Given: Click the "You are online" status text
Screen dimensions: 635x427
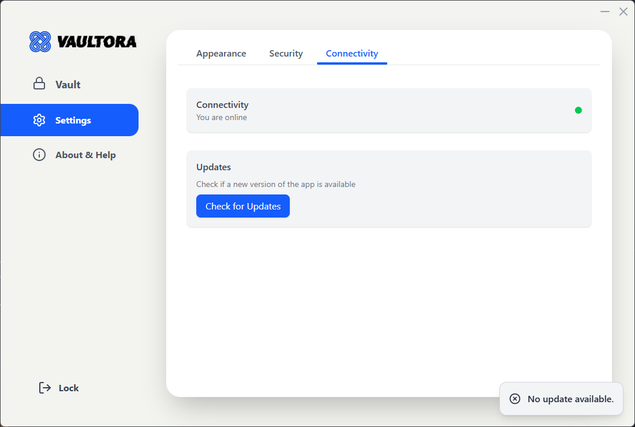Looking at the screenshot, I should point(222,118).
